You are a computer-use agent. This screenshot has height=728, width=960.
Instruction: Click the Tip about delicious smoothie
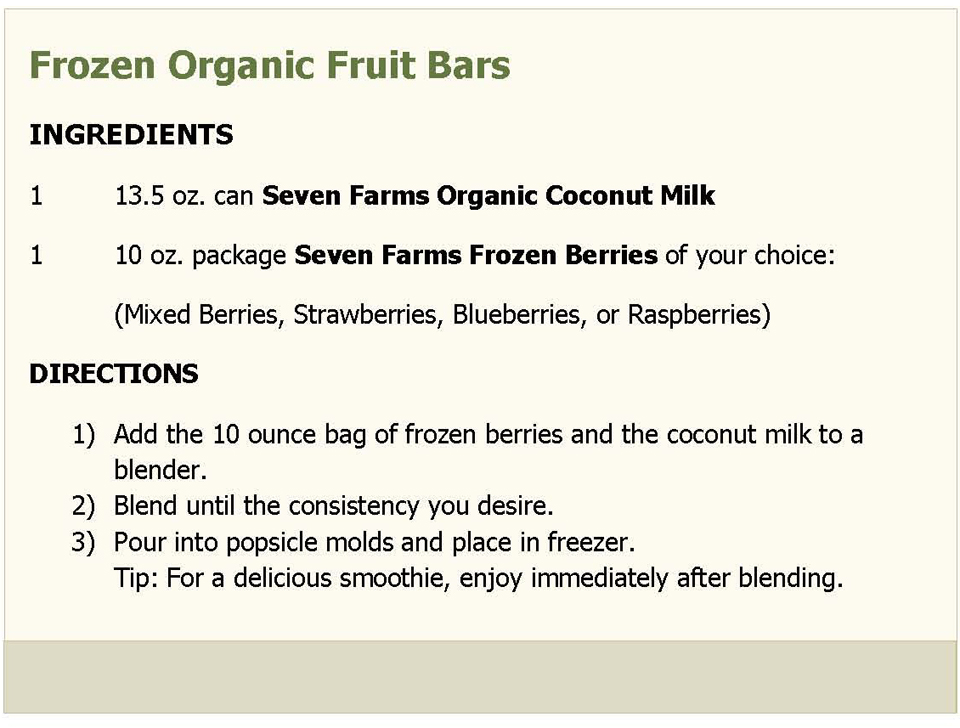click(x=479, y=579)
